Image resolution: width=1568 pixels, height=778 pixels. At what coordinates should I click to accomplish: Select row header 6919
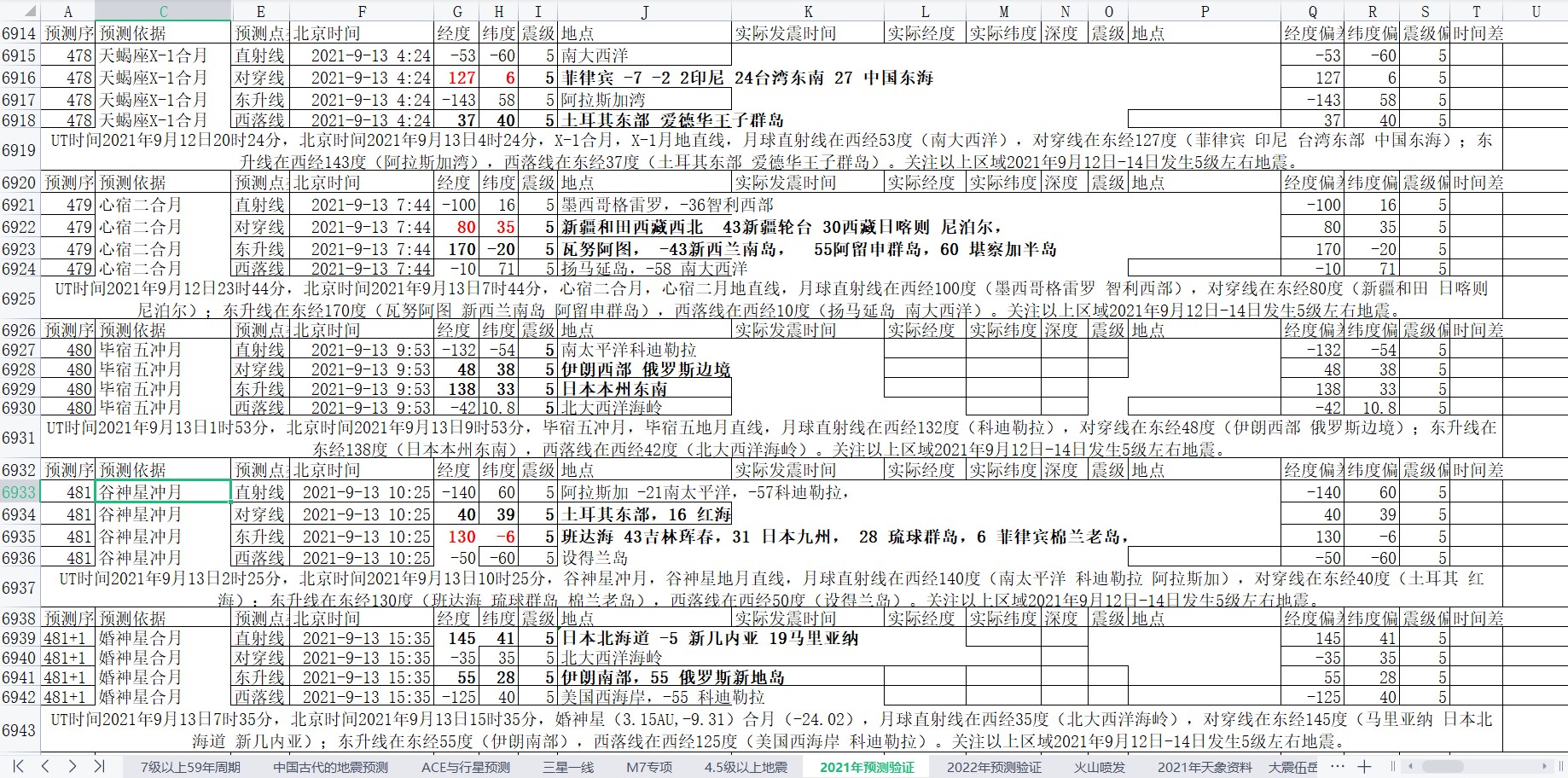(x=20, y=150)
